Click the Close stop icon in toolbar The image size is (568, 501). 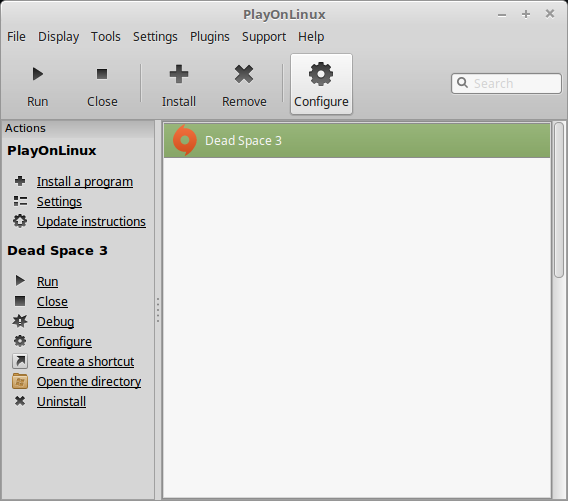tap(102, 74)
